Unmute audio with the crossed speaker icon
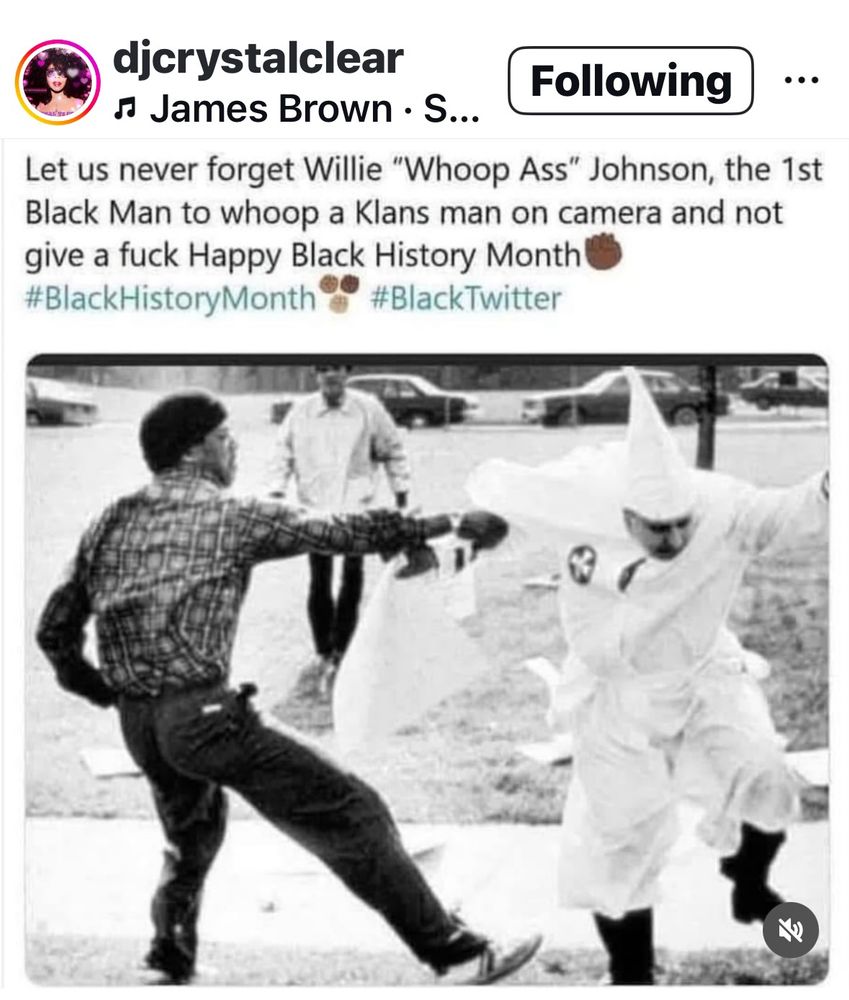The height and width of the screenshot is (1000, 849). (791, 930)
